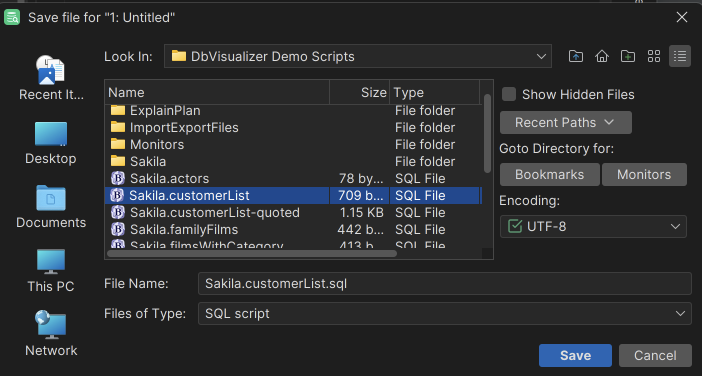Open Documents location in sidebar
Image resolution: width=702 pixels, height=376 pixels.
[51, 206]
